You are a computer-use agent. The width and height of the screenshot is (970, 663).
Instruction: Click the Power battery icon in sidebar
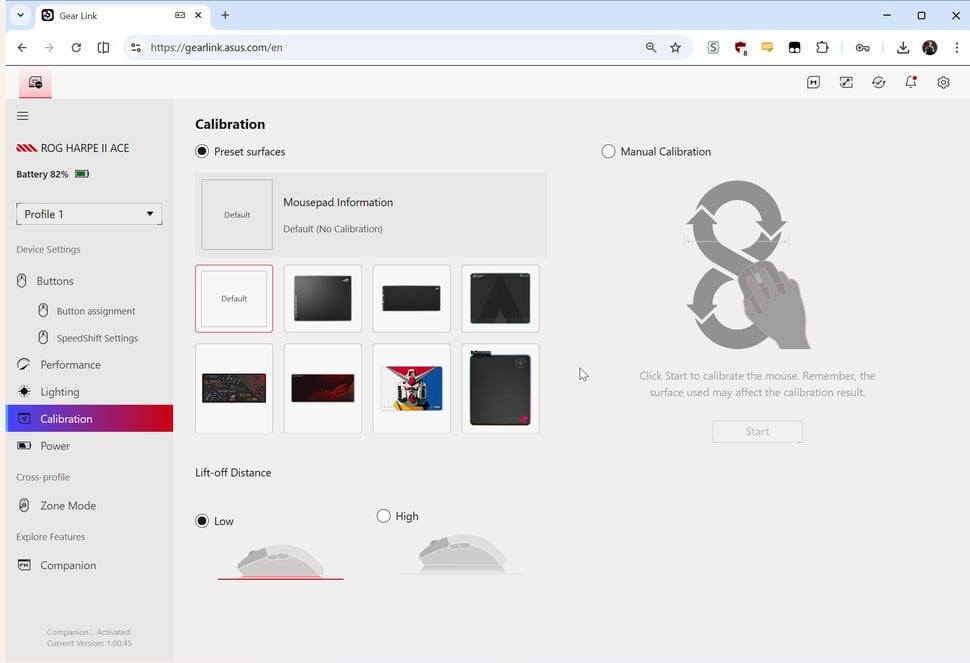[24, 445]
